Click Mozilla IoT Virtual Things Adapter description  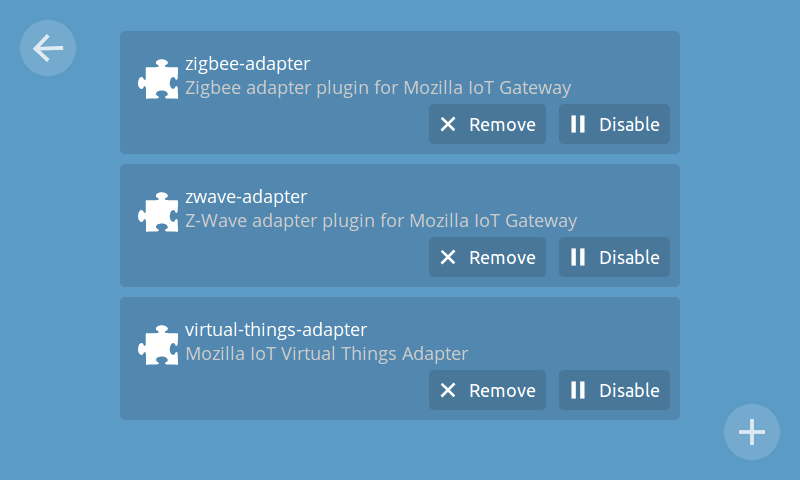tap(327, 353)
